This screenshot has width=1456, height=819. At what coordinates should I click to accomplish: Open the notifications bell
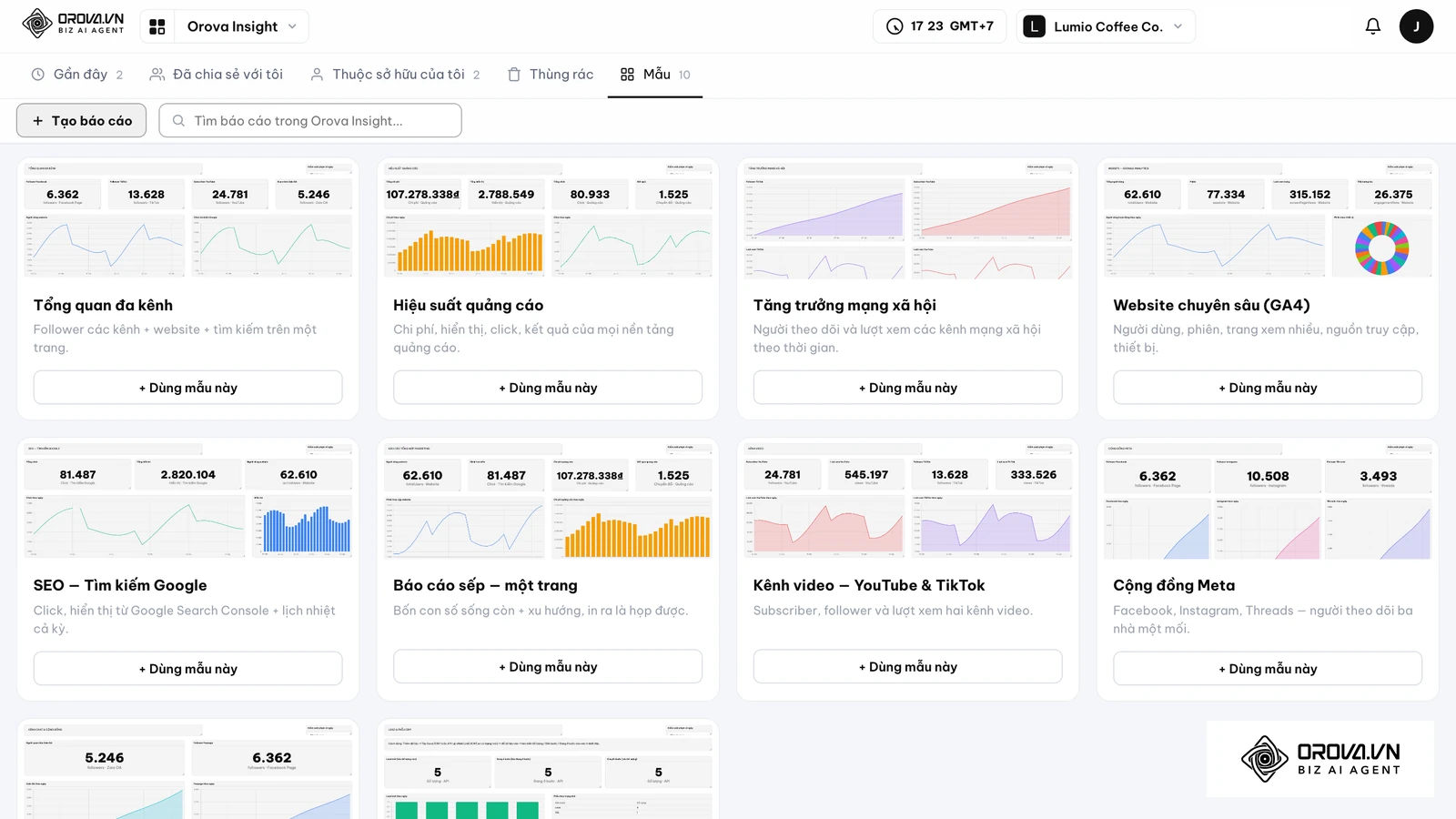(x=1372, y=26)
